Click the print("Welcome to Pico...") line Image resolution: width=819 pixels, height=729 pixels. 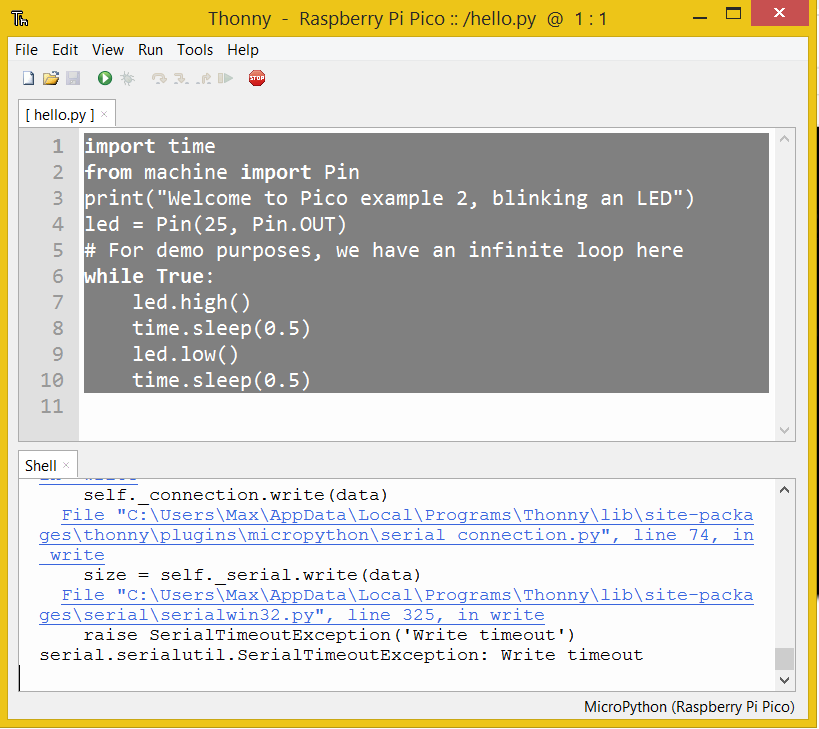click(x=389, y=198)
